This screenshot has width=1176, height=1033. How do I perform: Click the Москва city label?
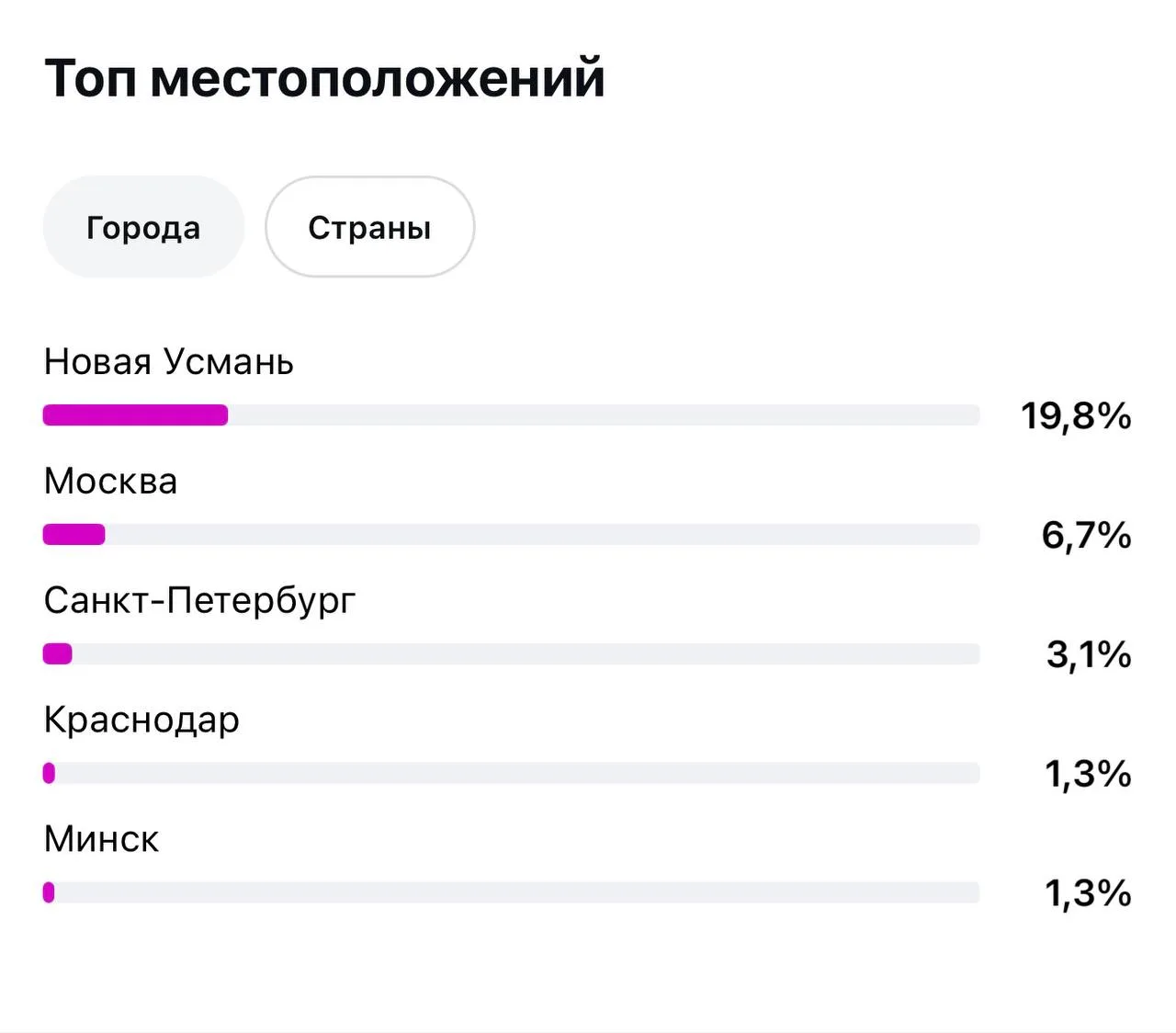[111, 482]
